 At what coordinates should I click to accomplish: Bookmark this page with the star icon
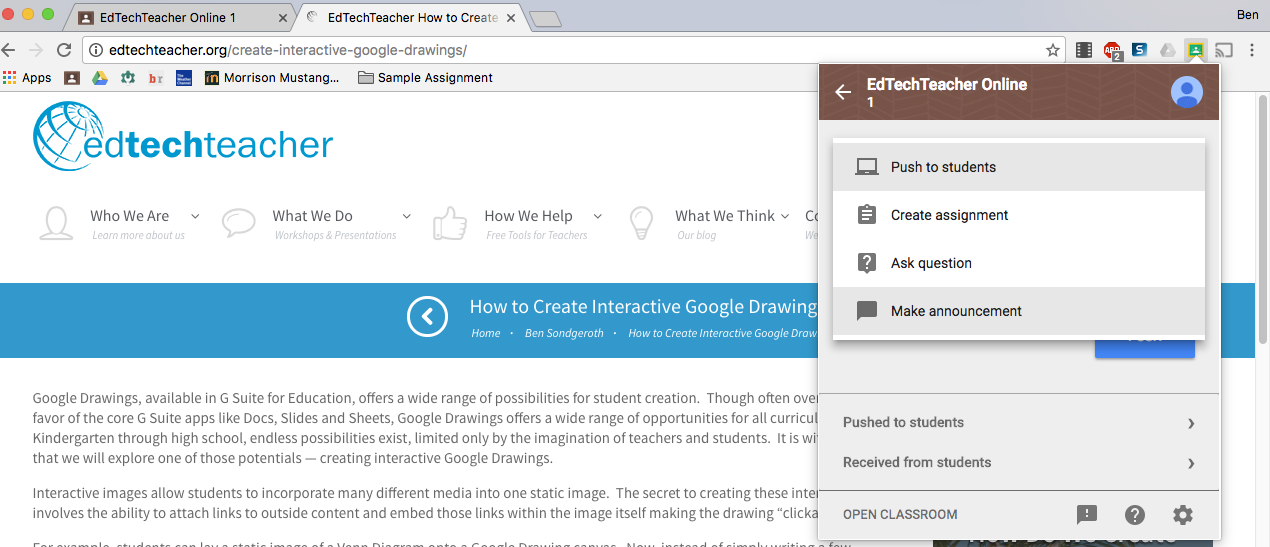(x=1053, y=50)
